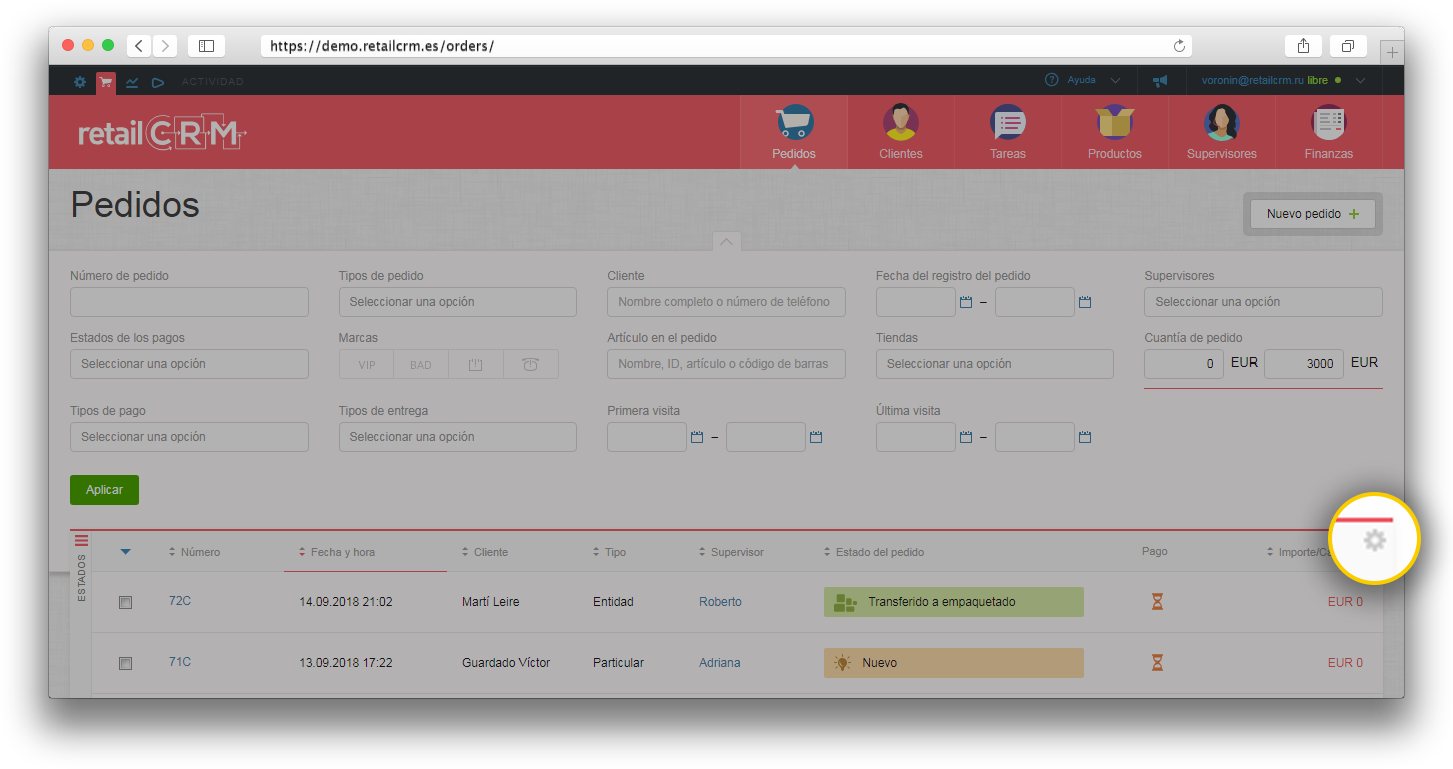Open the Tiendas dropdown
1453x769 pixels.
click(x=994, y=364)
